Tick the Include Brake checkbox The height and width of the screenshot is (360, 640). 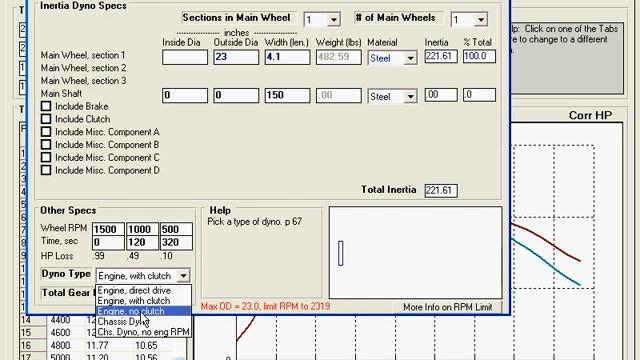pos(46,106)
